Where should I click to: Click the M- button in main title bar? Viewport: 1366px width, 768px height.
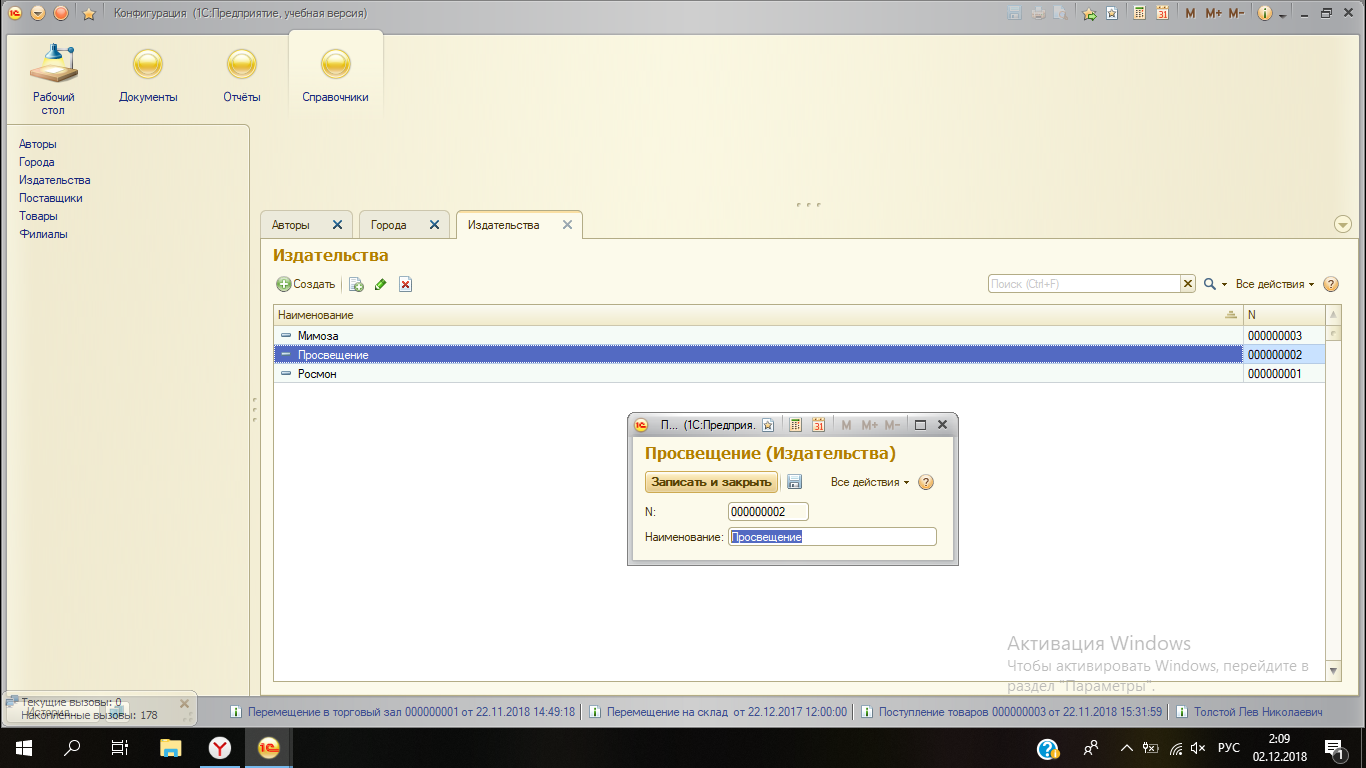point(1236,14)
